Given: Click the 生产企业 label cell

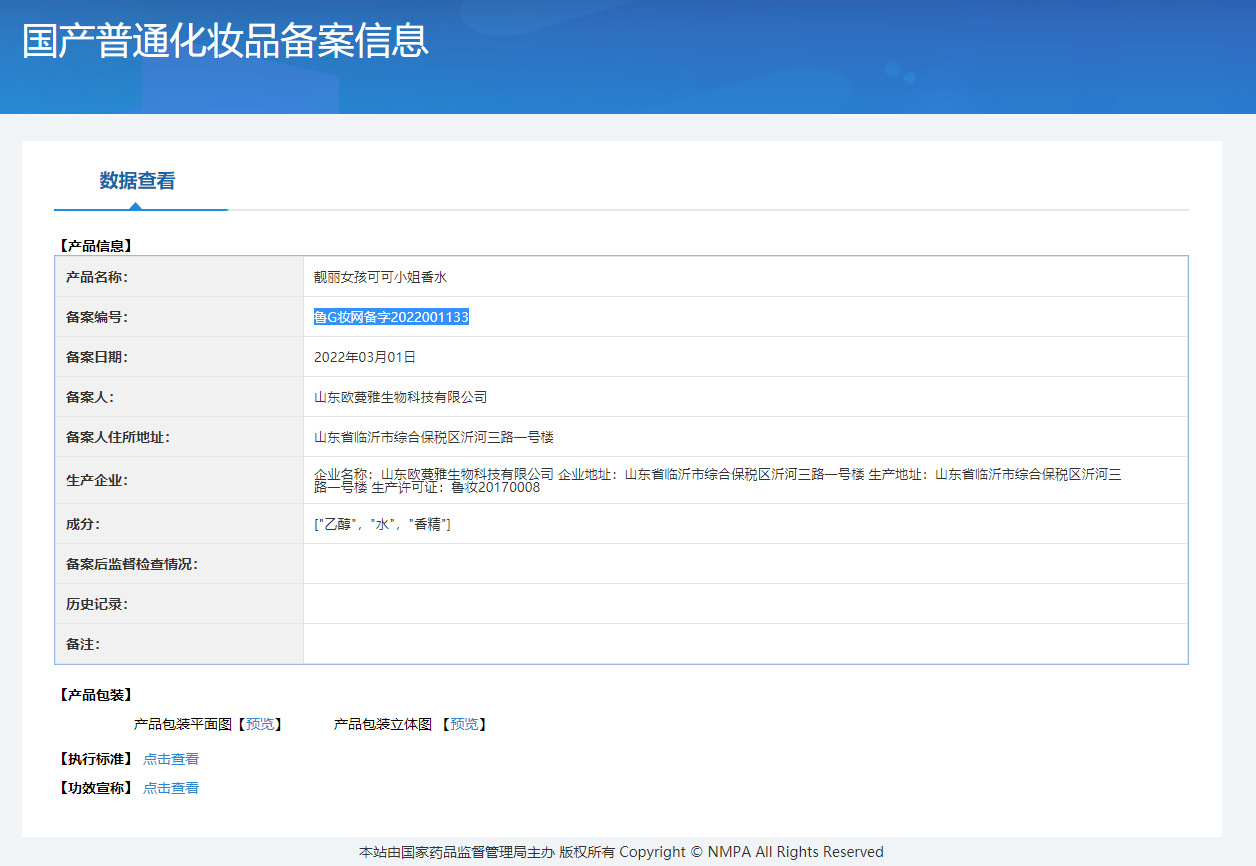Looking at the screenshot, I should (179, 480).
